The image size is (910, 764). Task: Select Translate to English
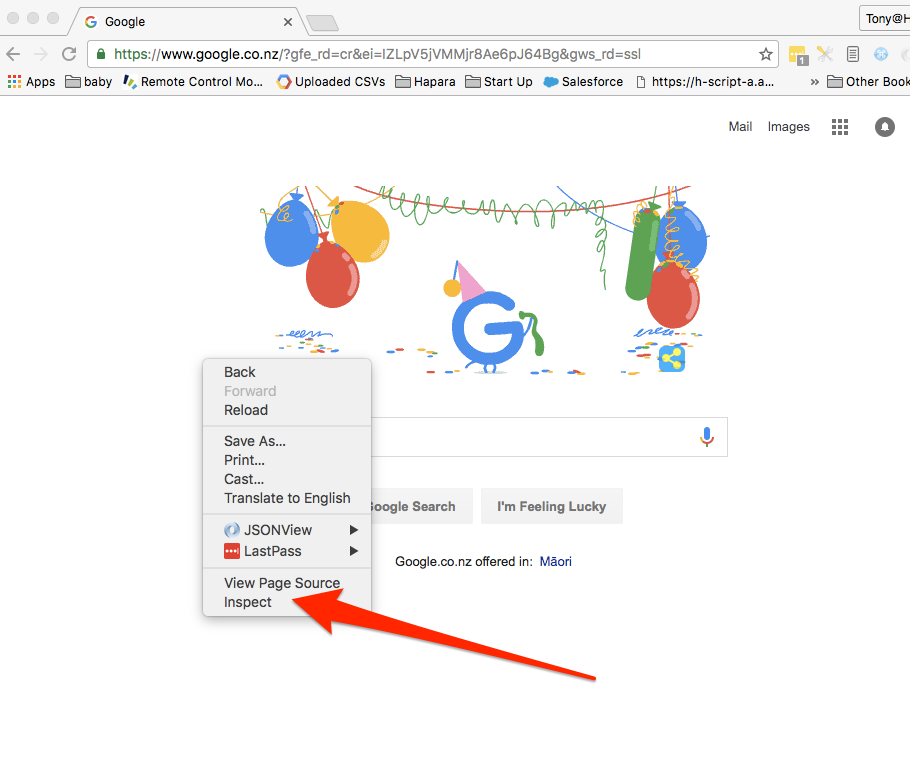(287, 499)
